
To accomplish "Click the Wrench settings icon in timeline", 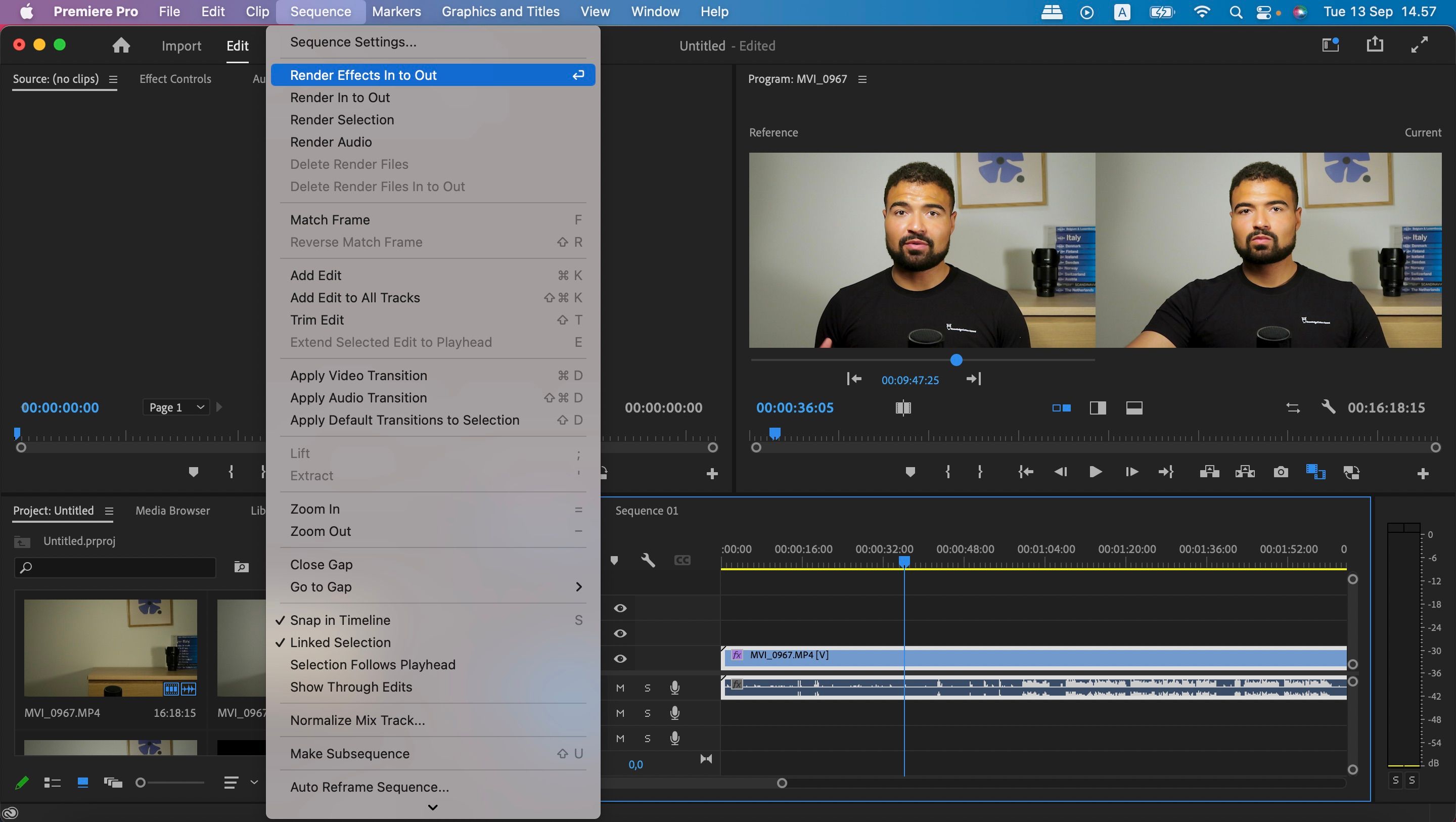I will click(x=648, y=560).
